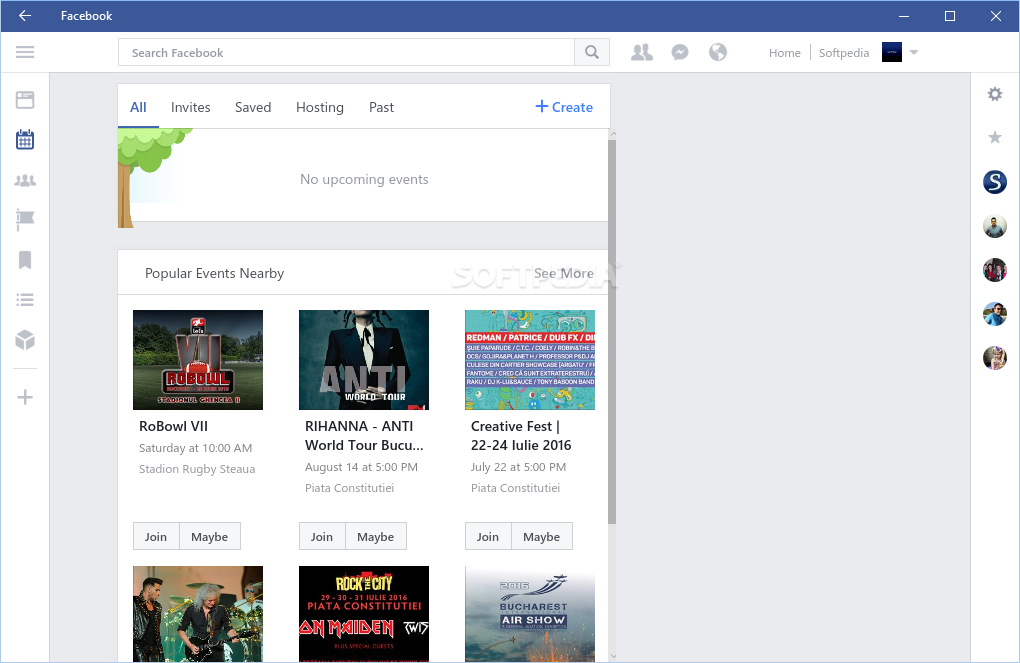Click 'August 14 at 5:00 PM' text
The height and width of the screenshot is (663, 1020).
(361, 467)
